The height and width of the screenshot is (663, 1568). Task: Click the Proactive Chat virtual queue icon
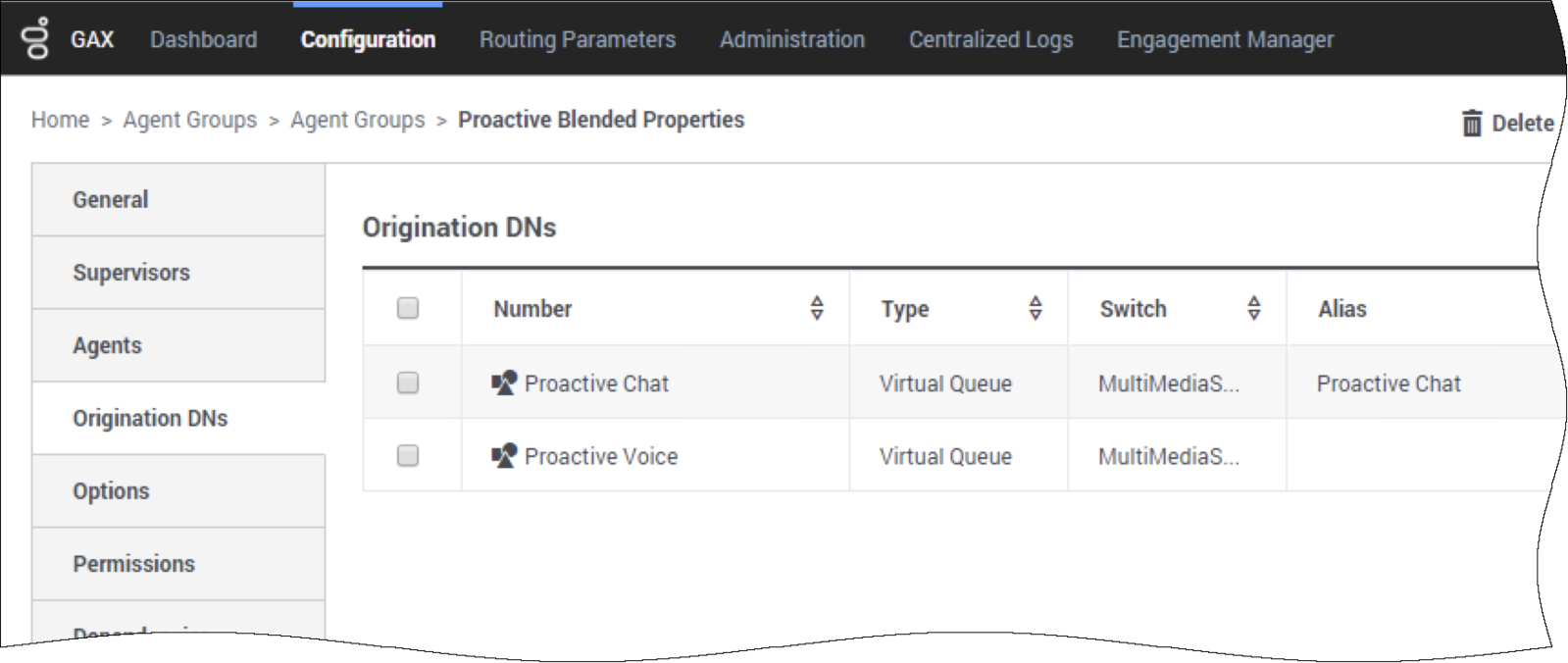[504, 382]
